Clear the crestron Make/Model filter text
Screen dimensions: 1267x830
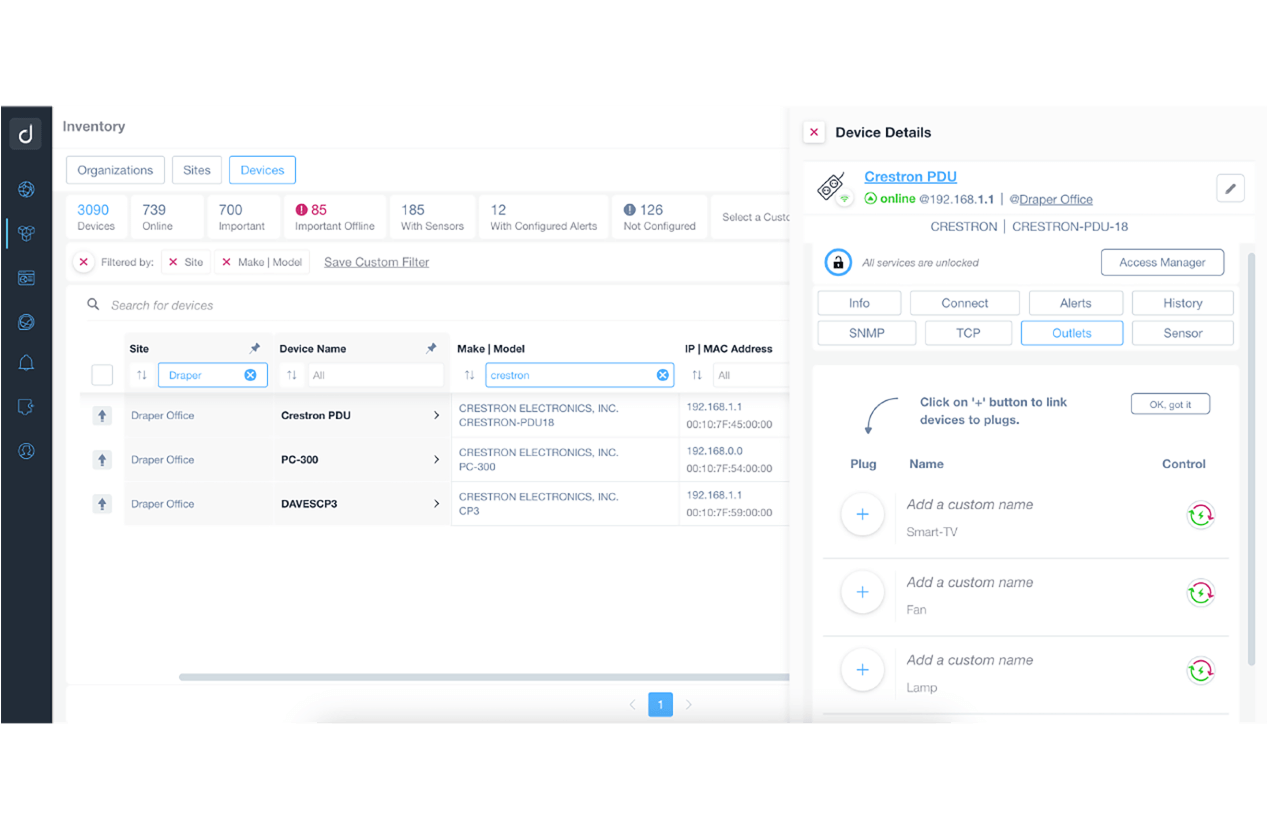point(662,375)
